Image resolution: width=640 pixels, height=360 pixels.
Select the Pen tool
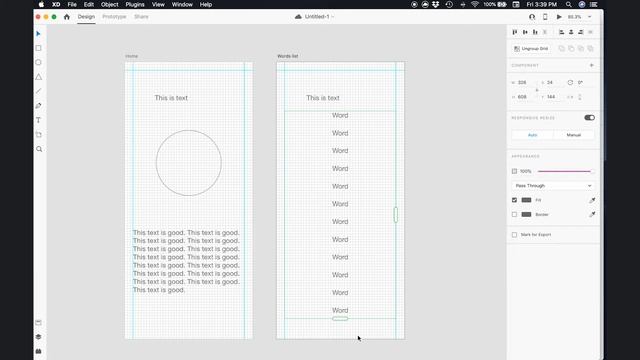click(38, 106)
